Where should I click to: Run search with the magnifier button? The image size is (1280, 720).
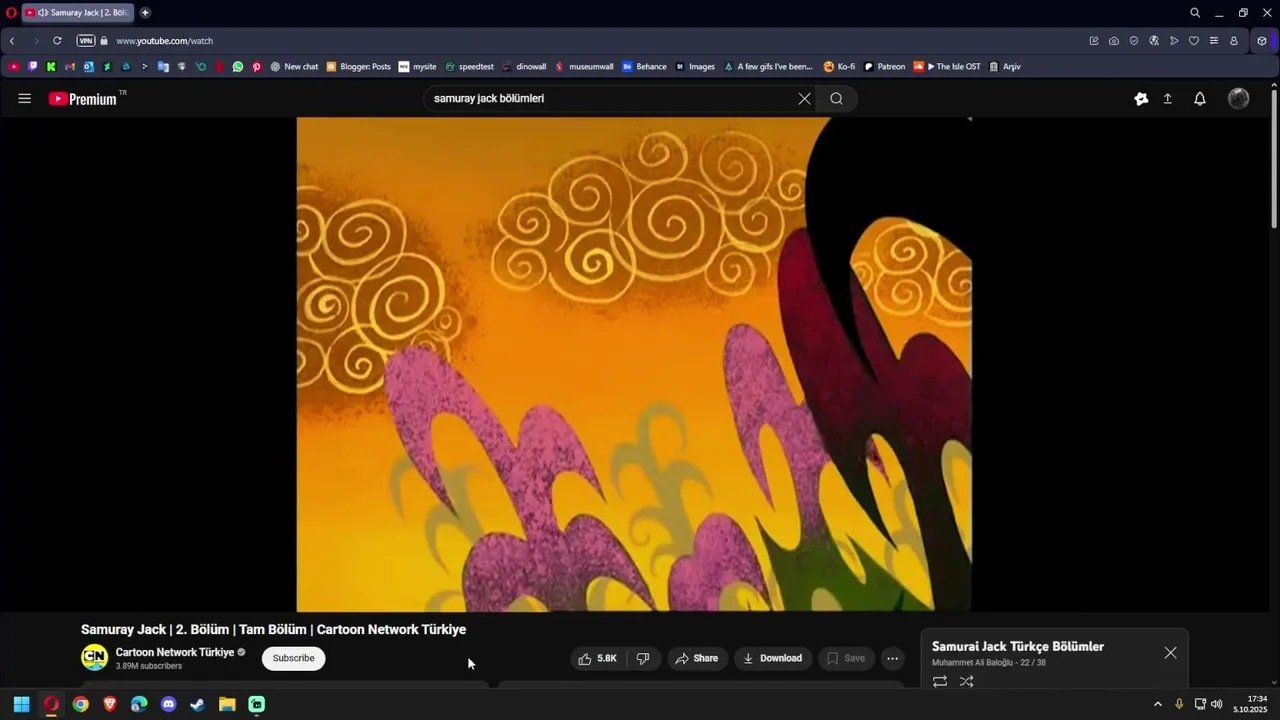(x=837, y=99)
